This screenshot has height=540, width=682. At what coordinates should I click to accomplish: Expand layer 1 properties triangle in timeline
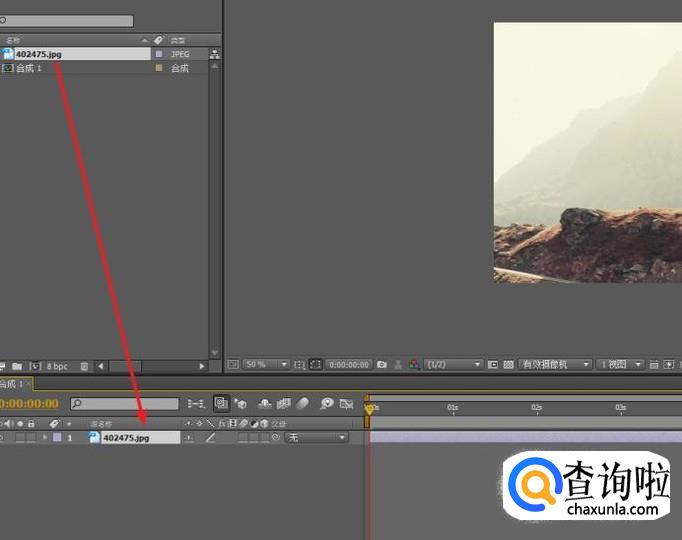[x=45, y=438]
